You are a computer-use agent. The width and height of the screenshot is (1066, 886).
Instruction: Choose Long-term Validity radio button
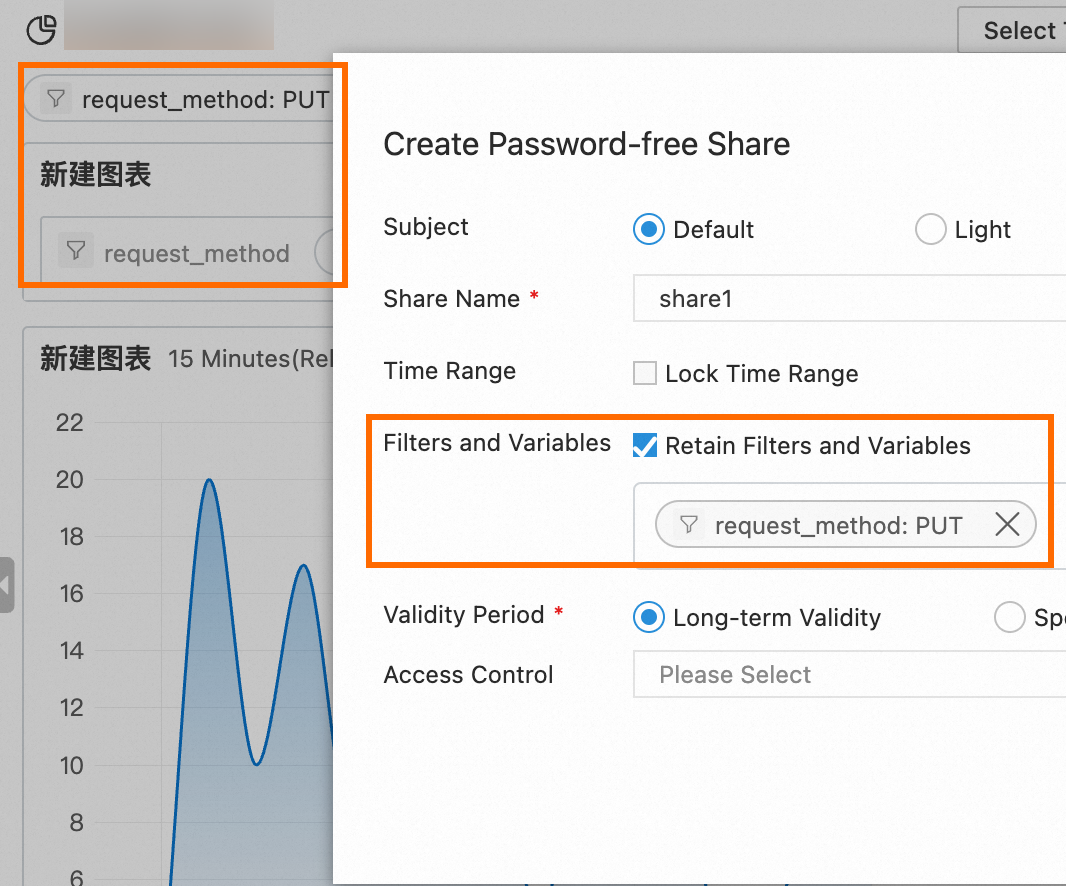[x=649, y=617]
